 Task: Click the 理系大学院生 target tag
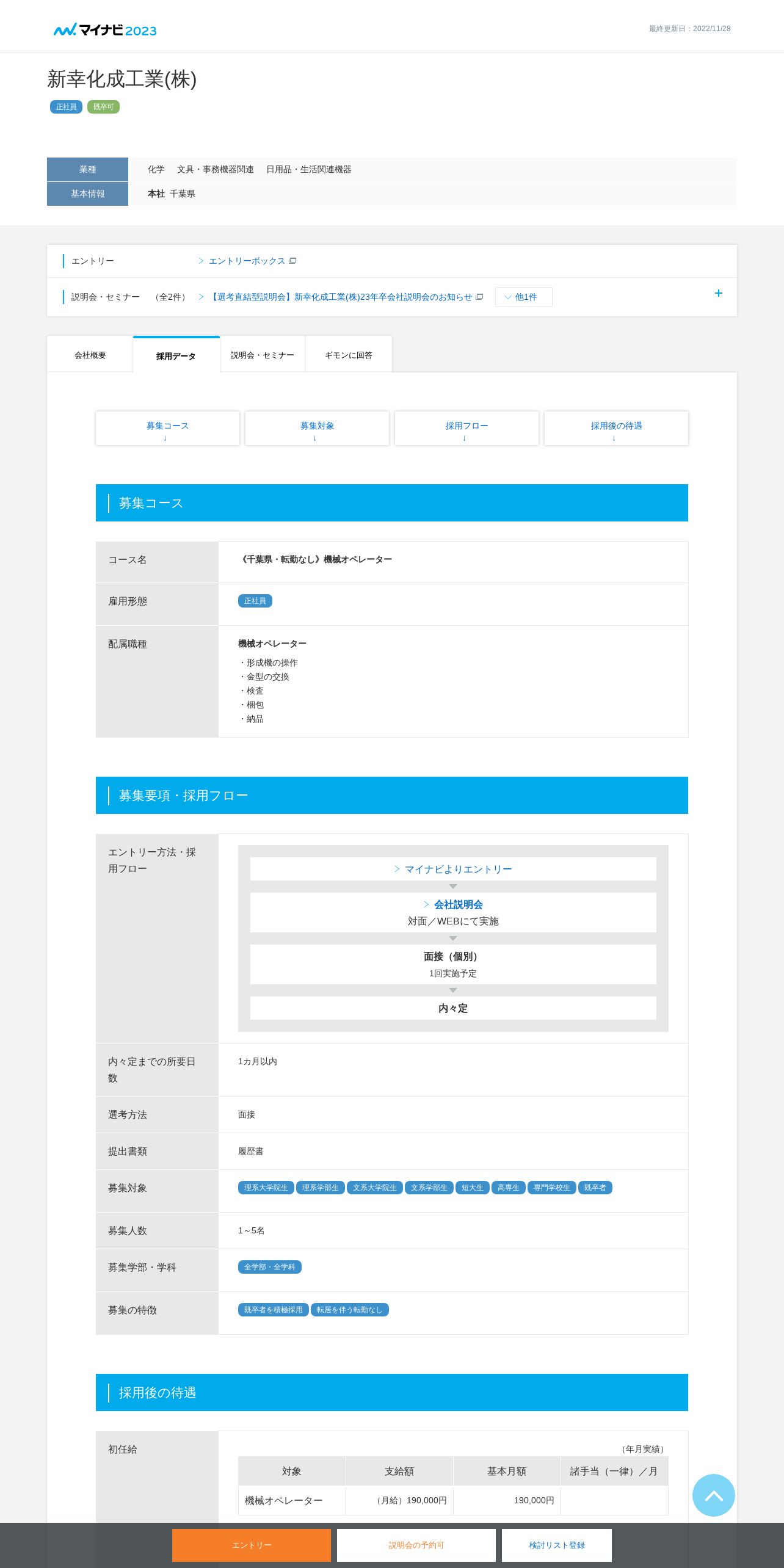(x=266, y=1188)
